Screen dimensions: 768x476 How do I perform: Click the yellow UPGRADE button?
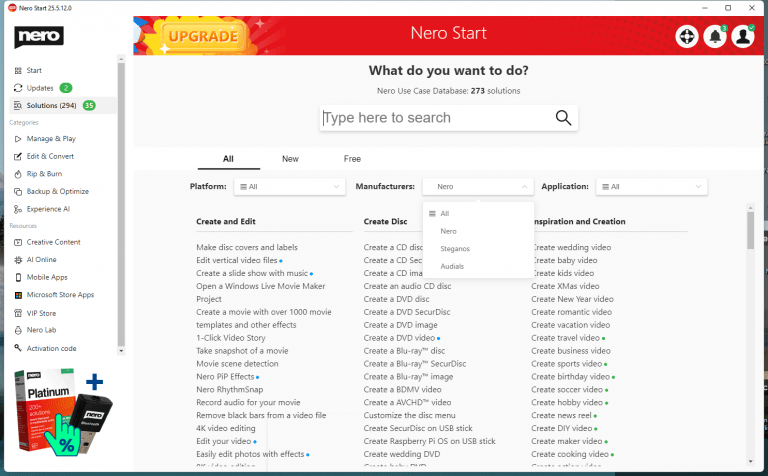(203, 38)
